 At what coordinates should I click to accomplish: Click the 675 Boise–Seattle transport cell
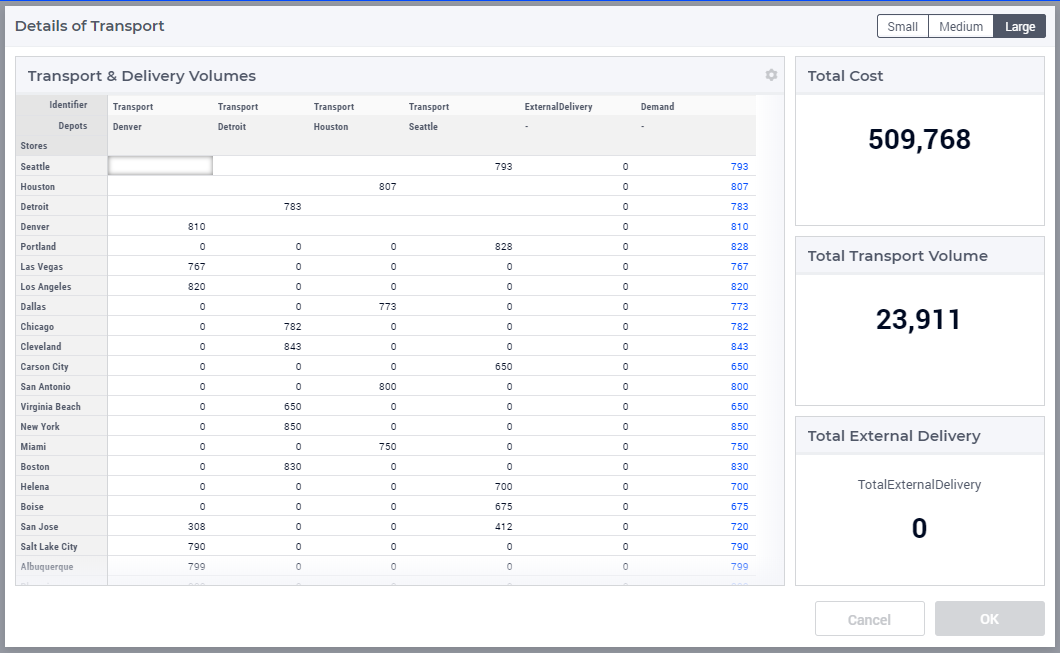tap(462, 506)
